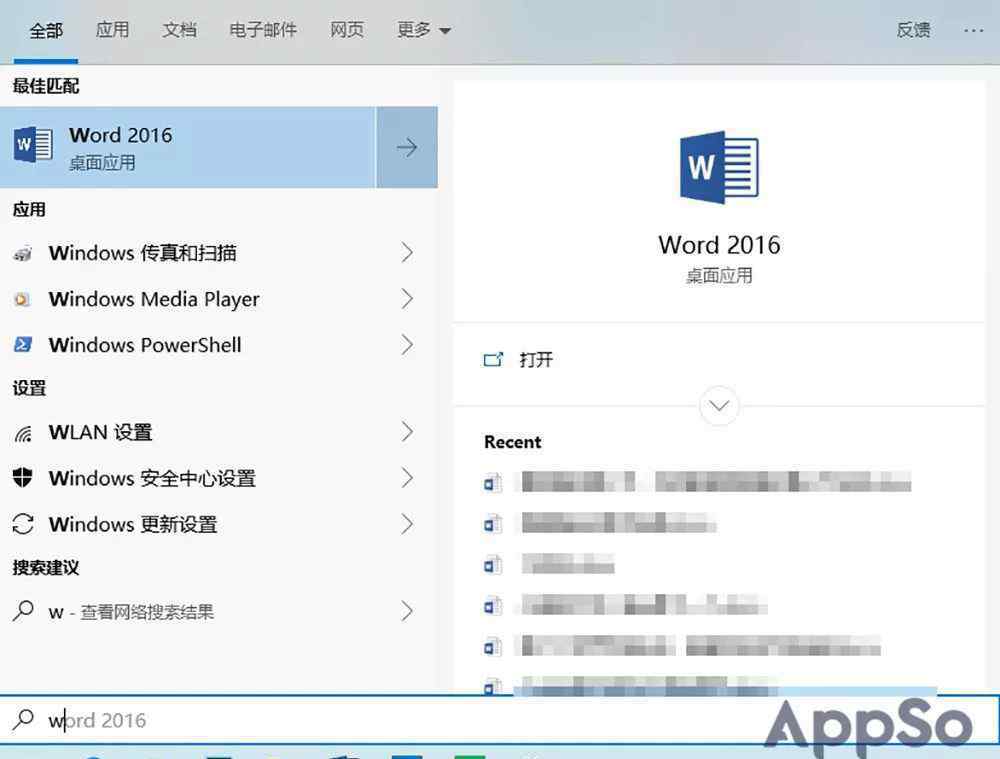Switch to the 电子邮件 tab

click(263, 30)
